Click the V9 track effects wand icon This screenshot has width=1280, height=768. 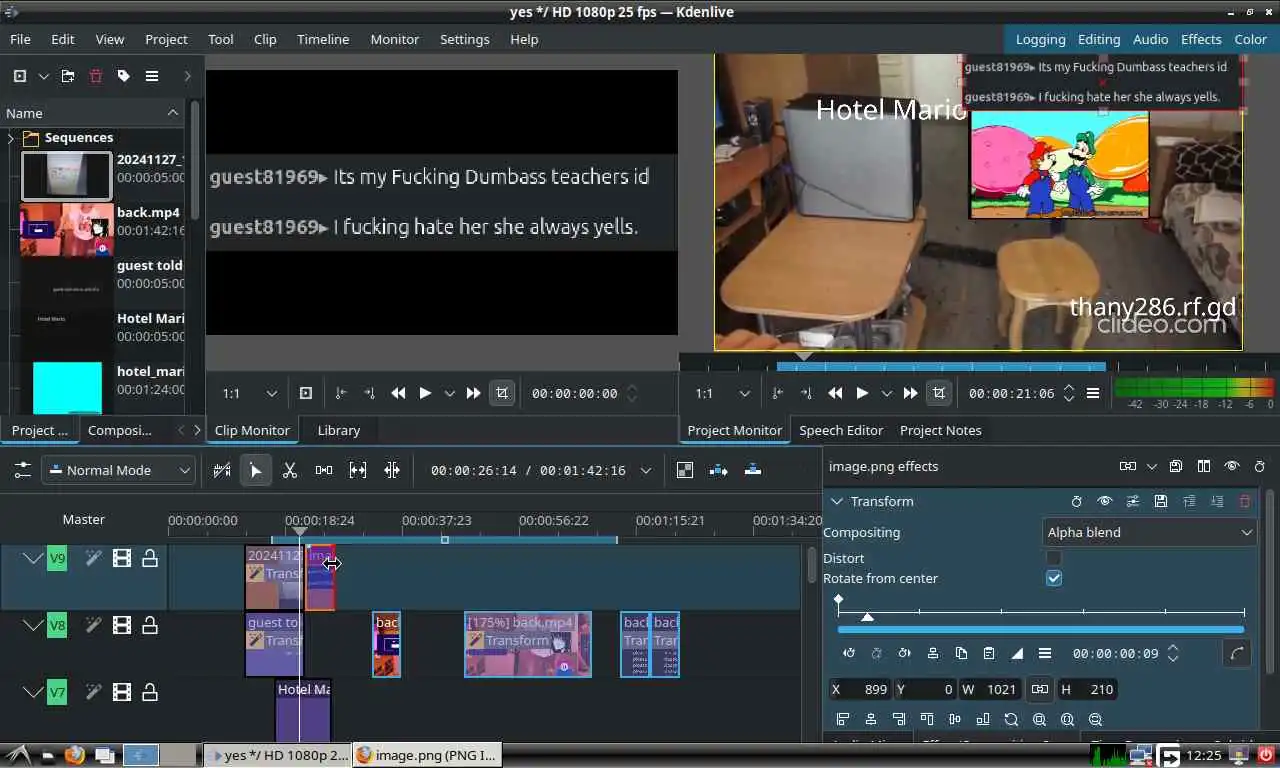point(93,558)
